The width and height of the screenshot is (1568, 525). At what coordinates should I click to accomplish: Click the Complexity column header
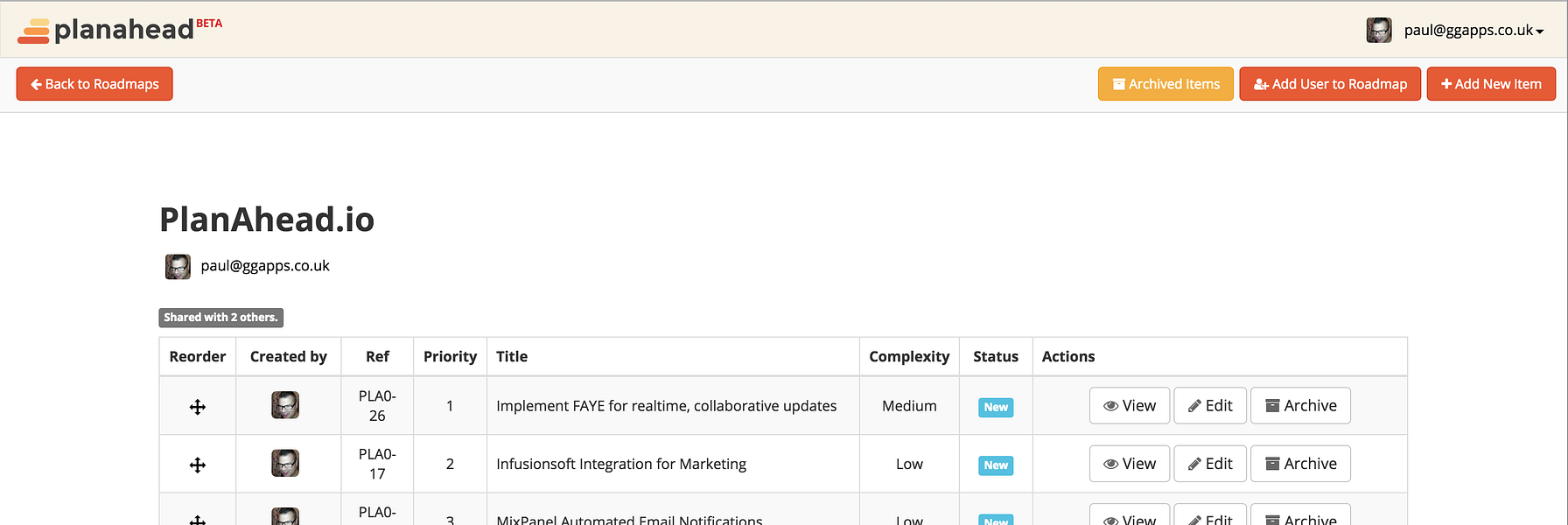pyautogui.click(x=909, y=357)
